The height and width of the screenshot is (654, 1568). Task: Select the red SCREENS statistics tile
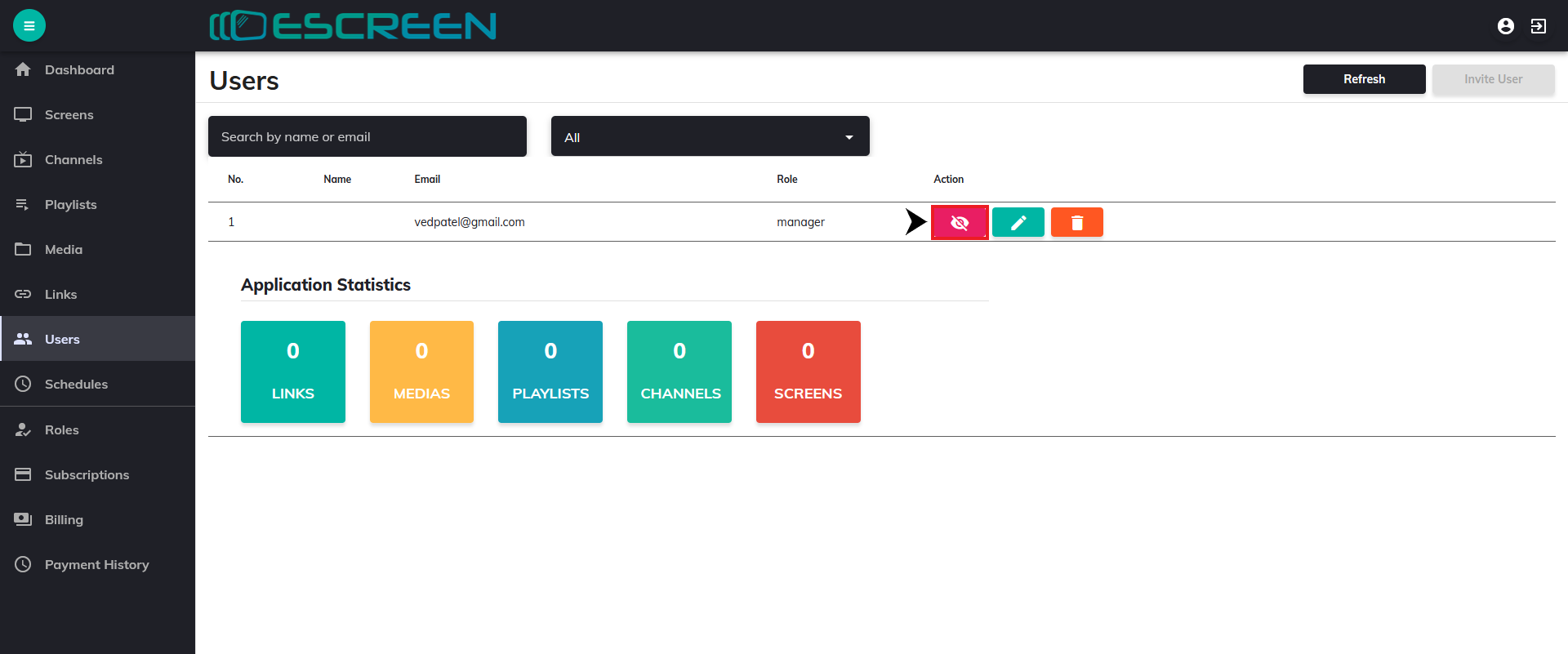[808, 371]
